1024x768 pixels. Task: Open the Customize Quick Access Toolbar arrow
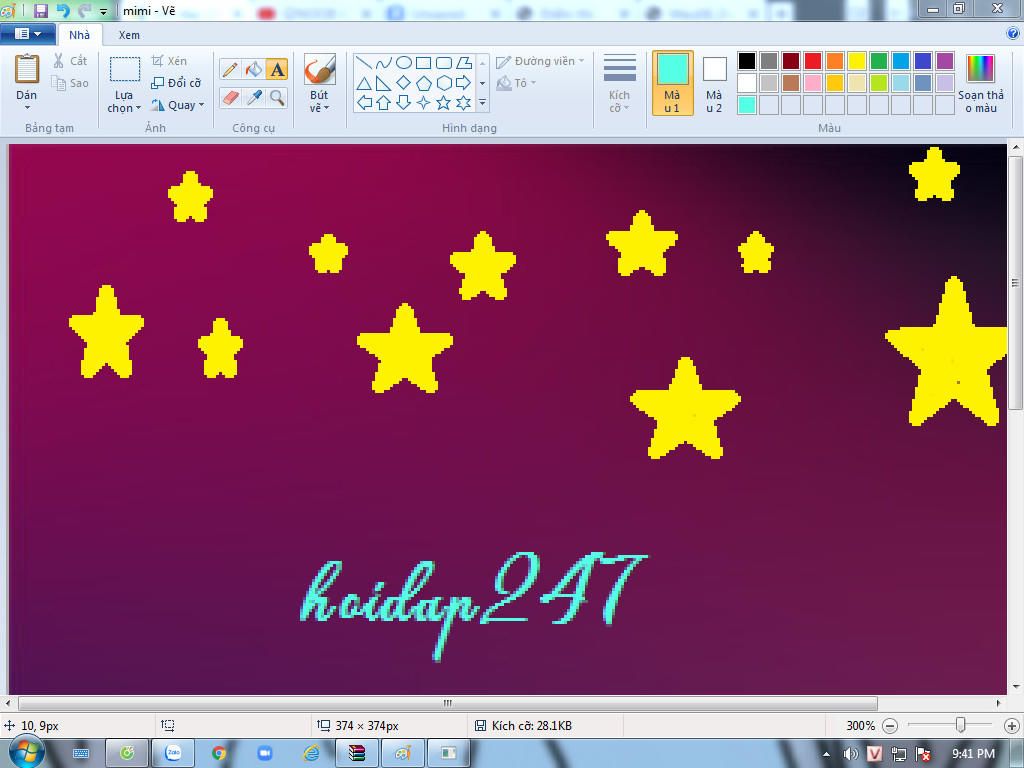pyautogui.click(x=103, y=12)
